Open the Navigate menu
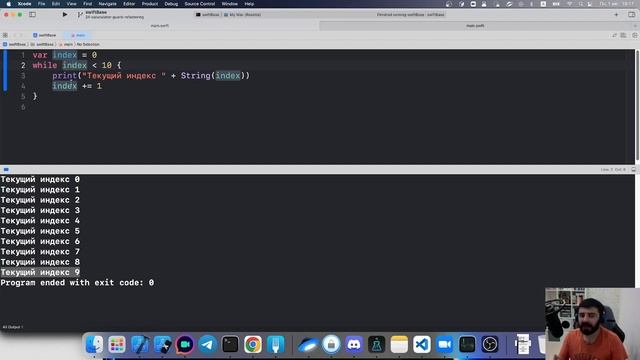This screenshot has height=360, width=640. point(107,4)
